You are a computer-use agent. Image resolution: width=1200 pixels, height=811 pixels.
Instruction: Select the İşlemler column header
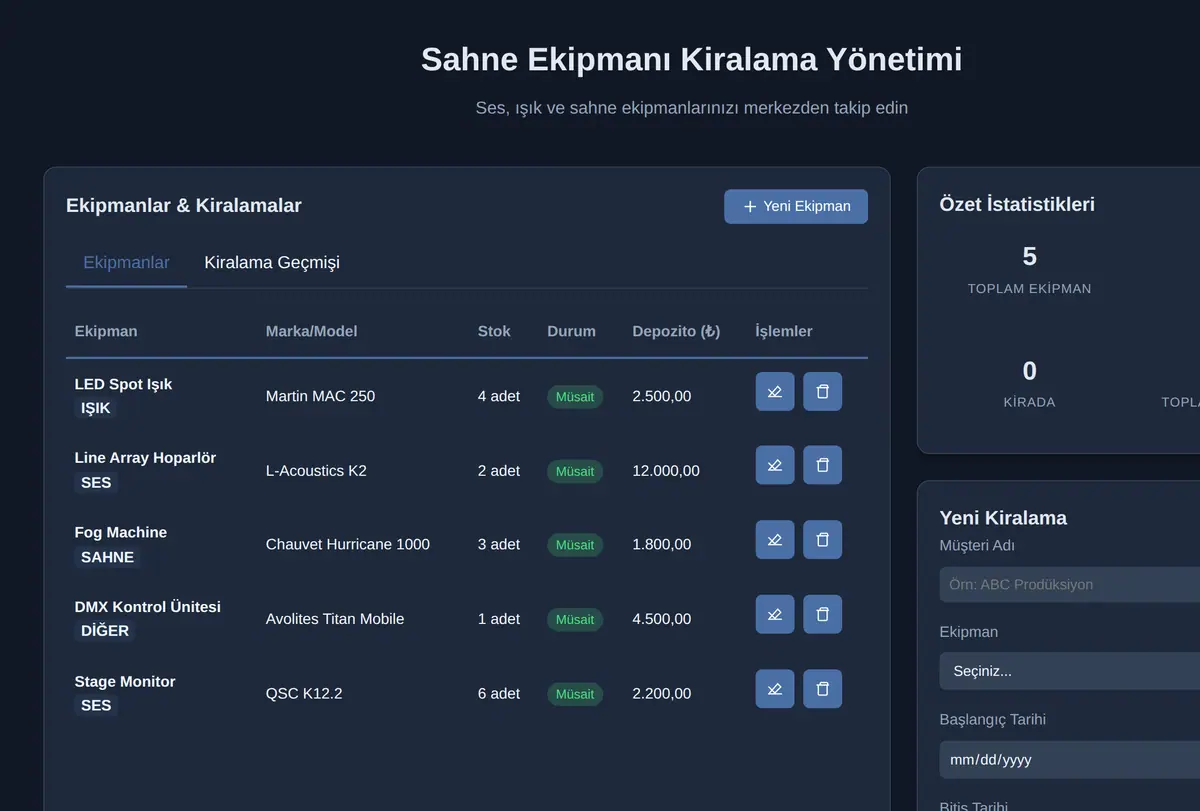coord(784,331)
